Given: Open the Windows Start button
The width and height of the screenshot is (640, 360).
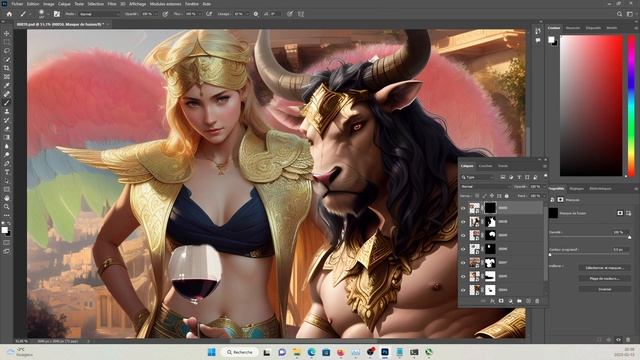Looking at the screenshot, I should click(211, 352).
